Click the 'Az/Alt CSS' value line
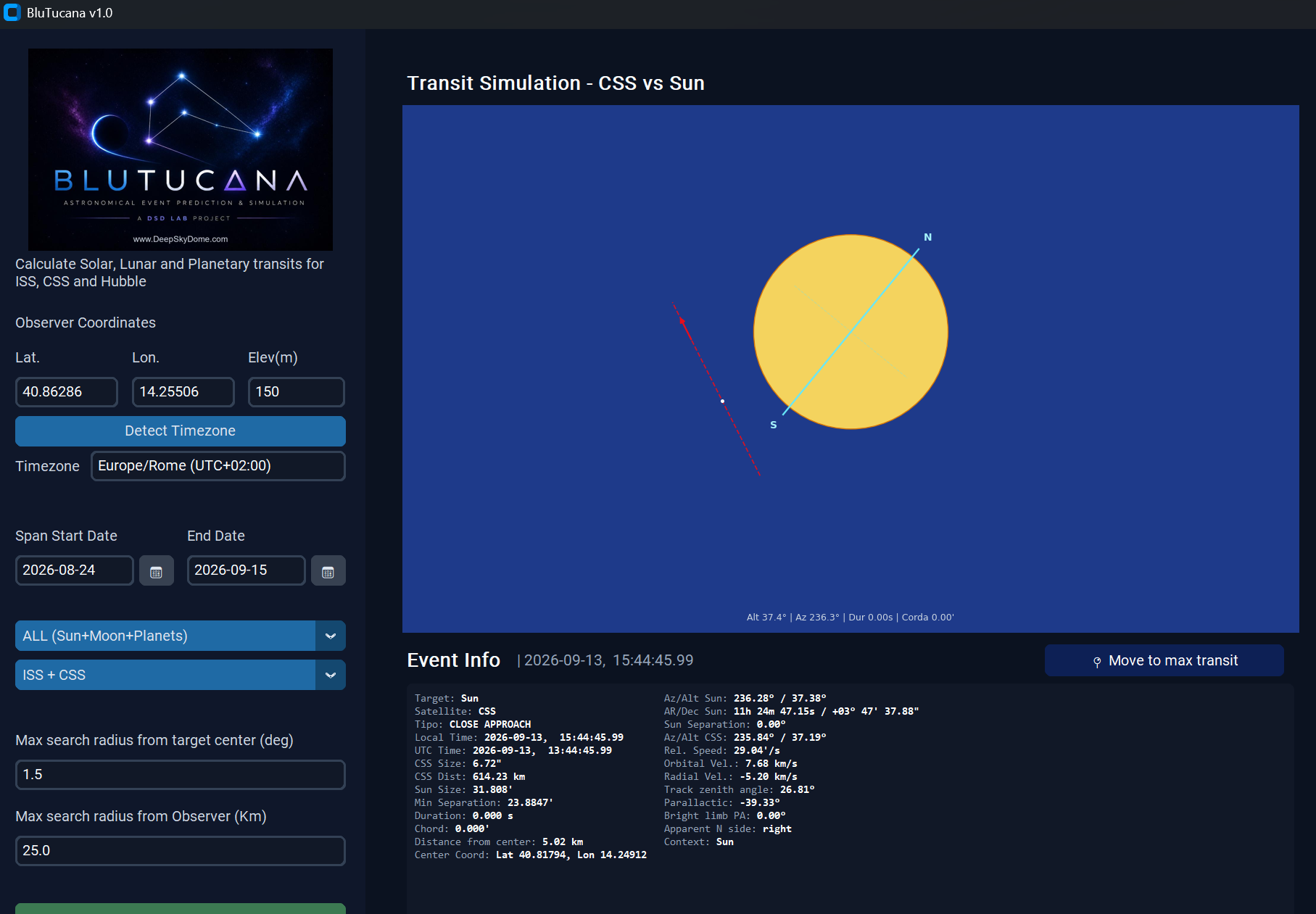Viewport: 1316px width, 914px height. pyautogui.click(x=745, y=737)
